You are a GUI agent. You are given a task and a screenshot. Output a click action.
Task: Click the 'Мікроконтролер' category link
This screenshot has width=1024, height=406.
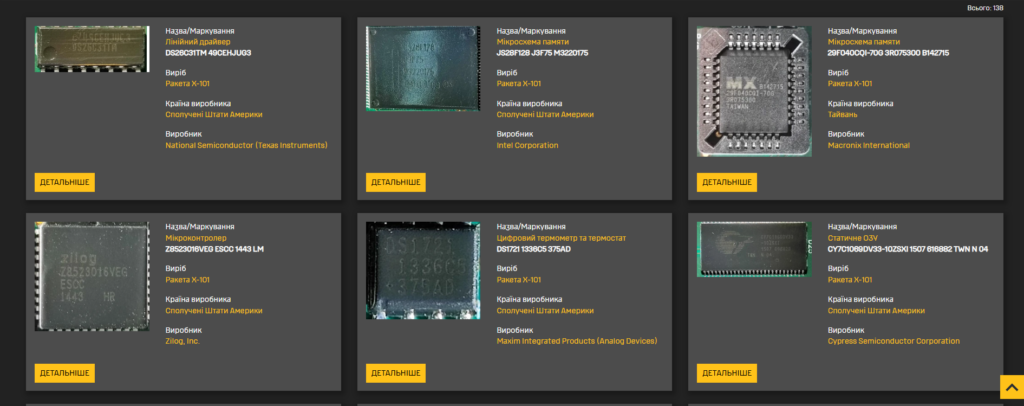click(x=196, y=238)
